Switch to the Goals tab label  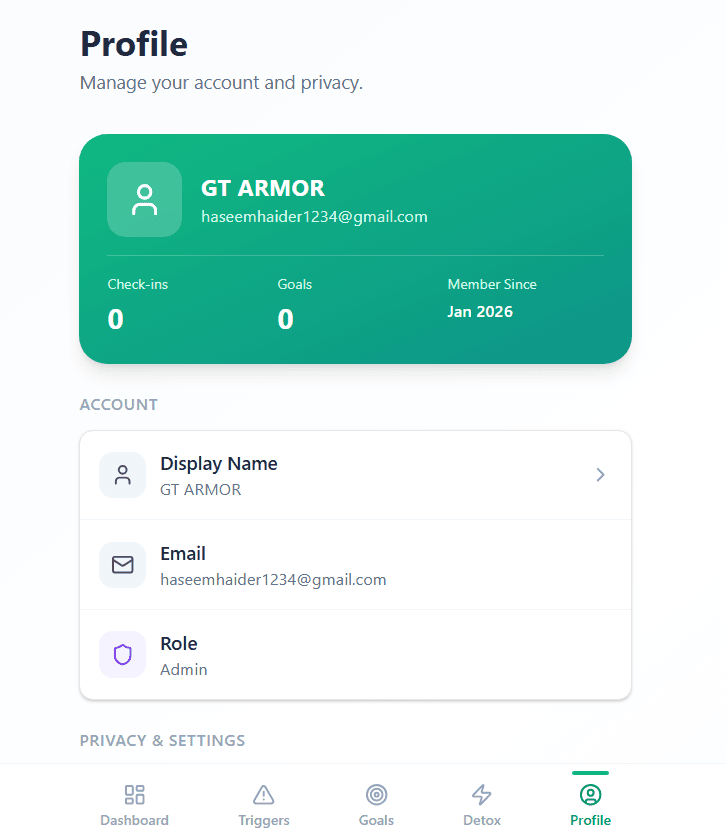(376, 821)
